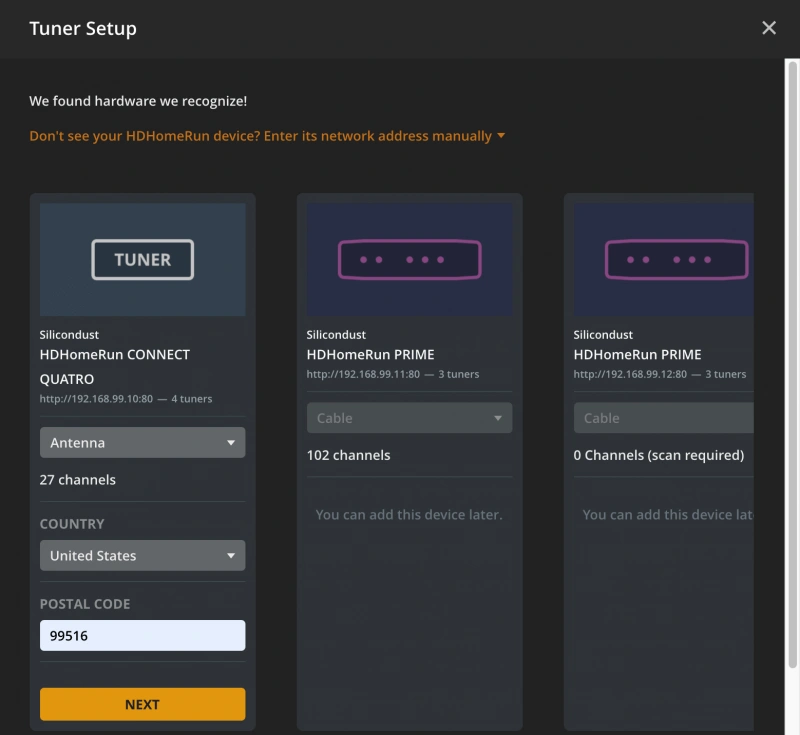Click the TUNER image on CONNECT QUATRO card
800x735 pixels.
pos(142,260)
